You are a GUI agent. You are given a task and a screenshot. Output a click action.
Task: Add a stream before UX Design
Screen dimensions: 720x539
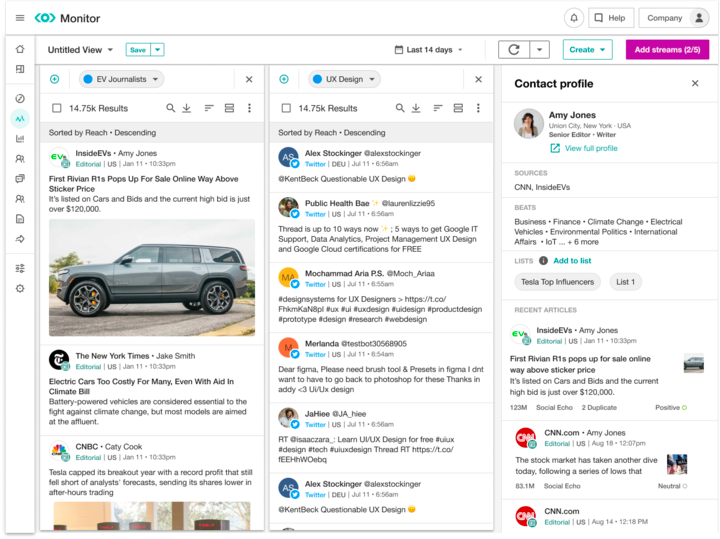click(x=284, y=79)
